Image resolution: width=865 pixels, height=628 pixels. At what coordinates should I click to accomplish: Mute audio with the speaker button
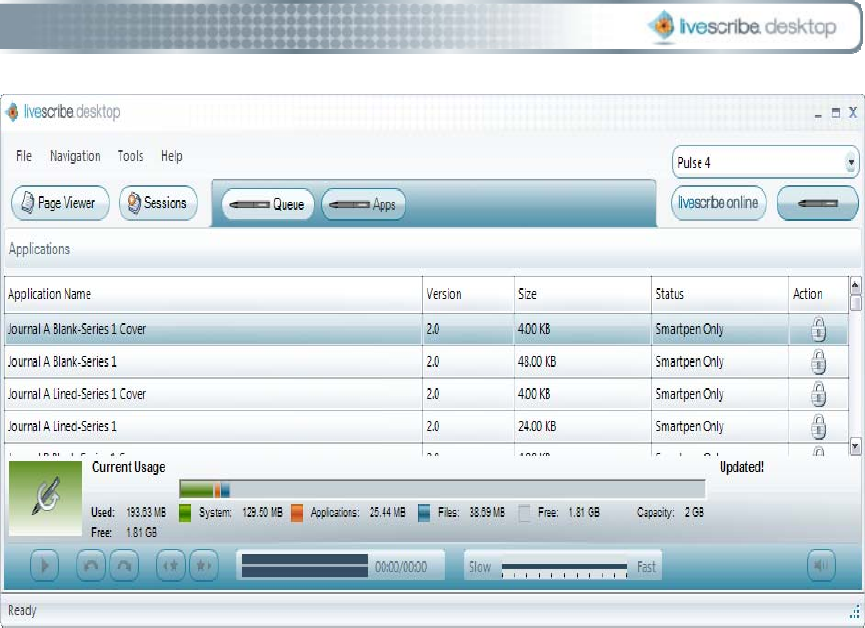click(821, 566)
